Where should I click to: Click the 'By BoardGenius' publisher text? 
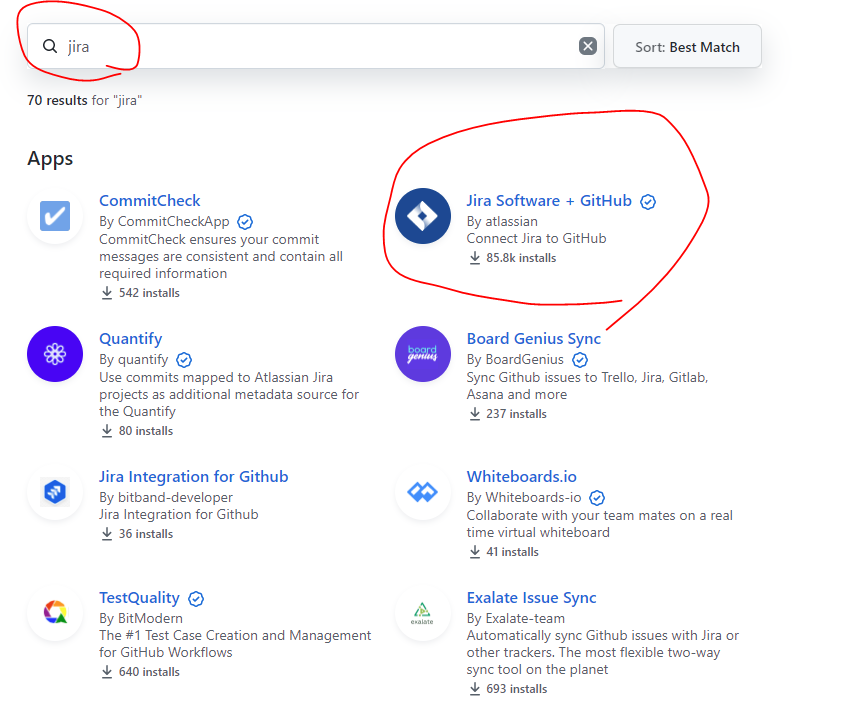515,360
